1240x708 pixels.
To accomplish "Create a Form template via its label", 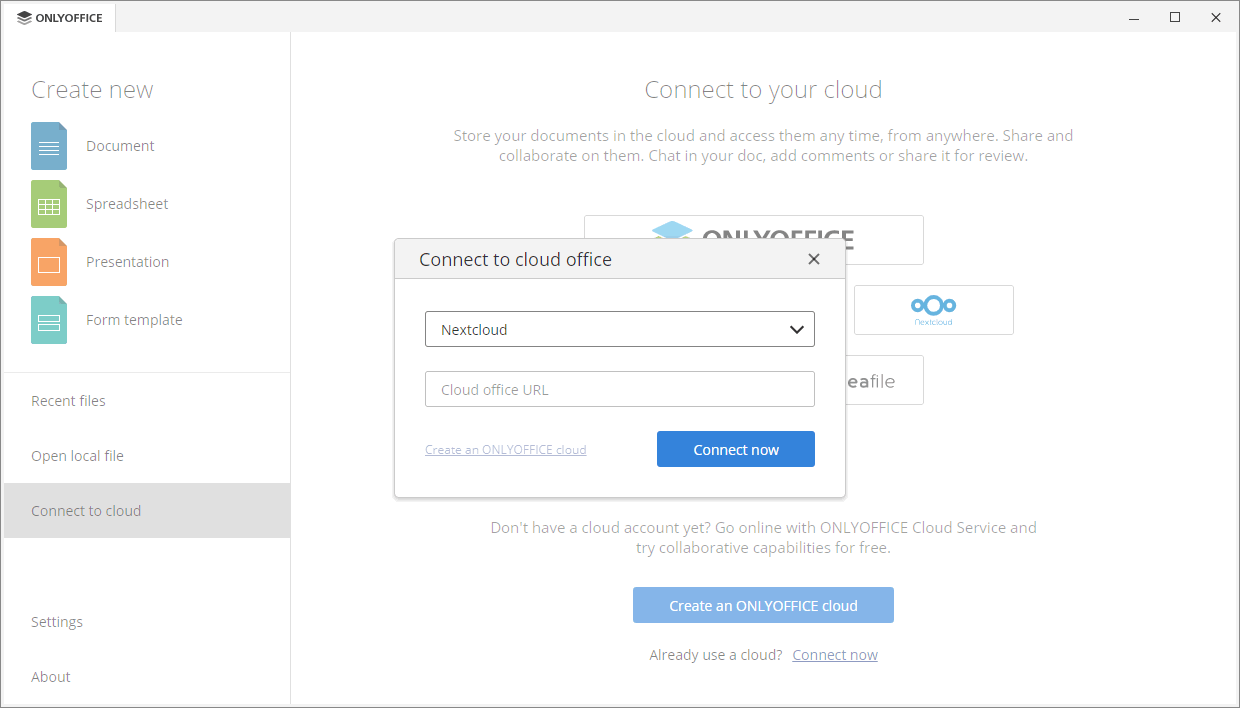I will (x=134, y=320).
